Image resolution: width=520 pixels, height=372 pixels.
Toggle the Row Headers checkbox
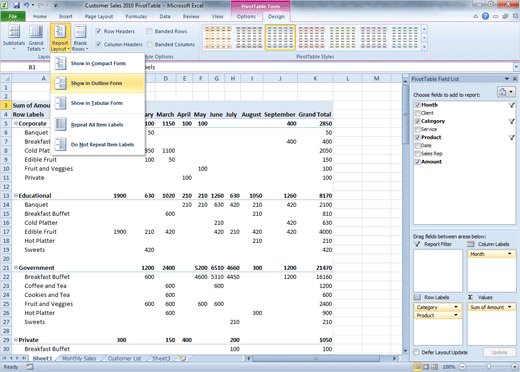pos(98,31)
